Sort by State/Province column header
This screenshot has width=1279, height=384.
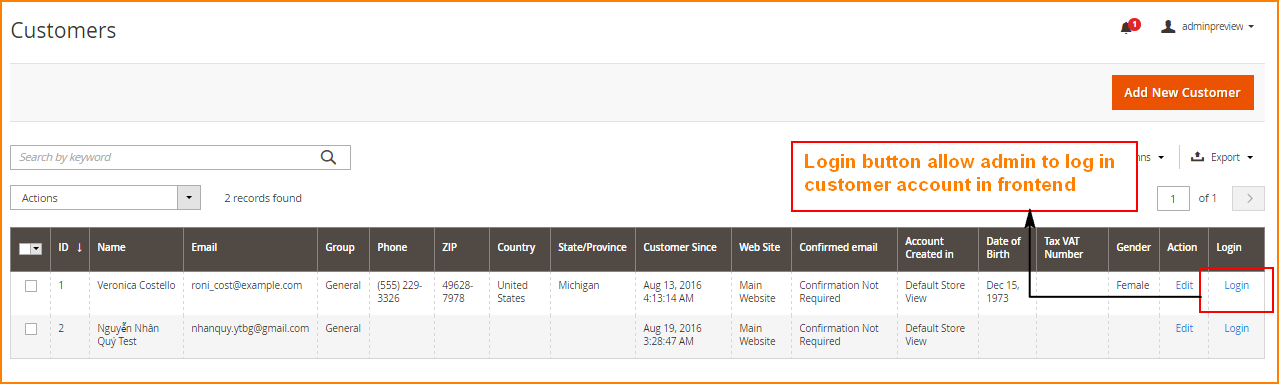[592, 248]
